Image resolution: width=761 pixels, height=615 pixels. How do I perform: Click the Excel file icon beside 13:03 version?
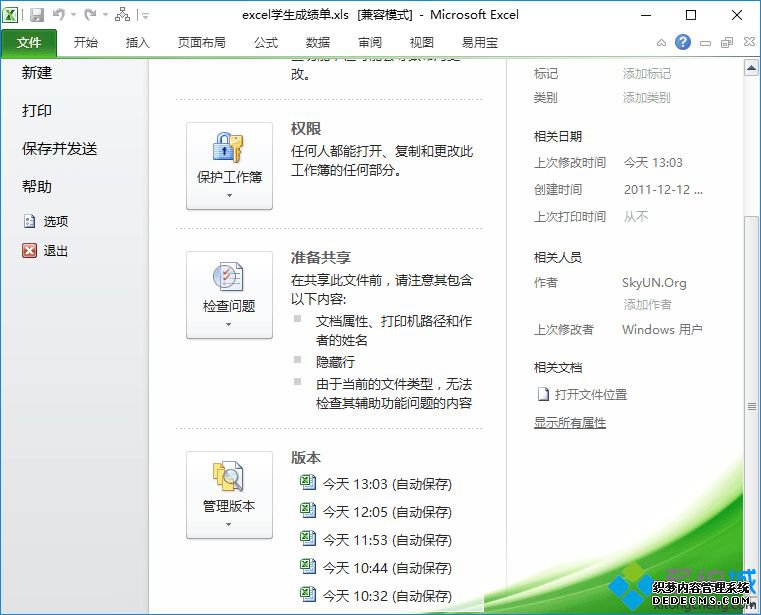(308, 482)
